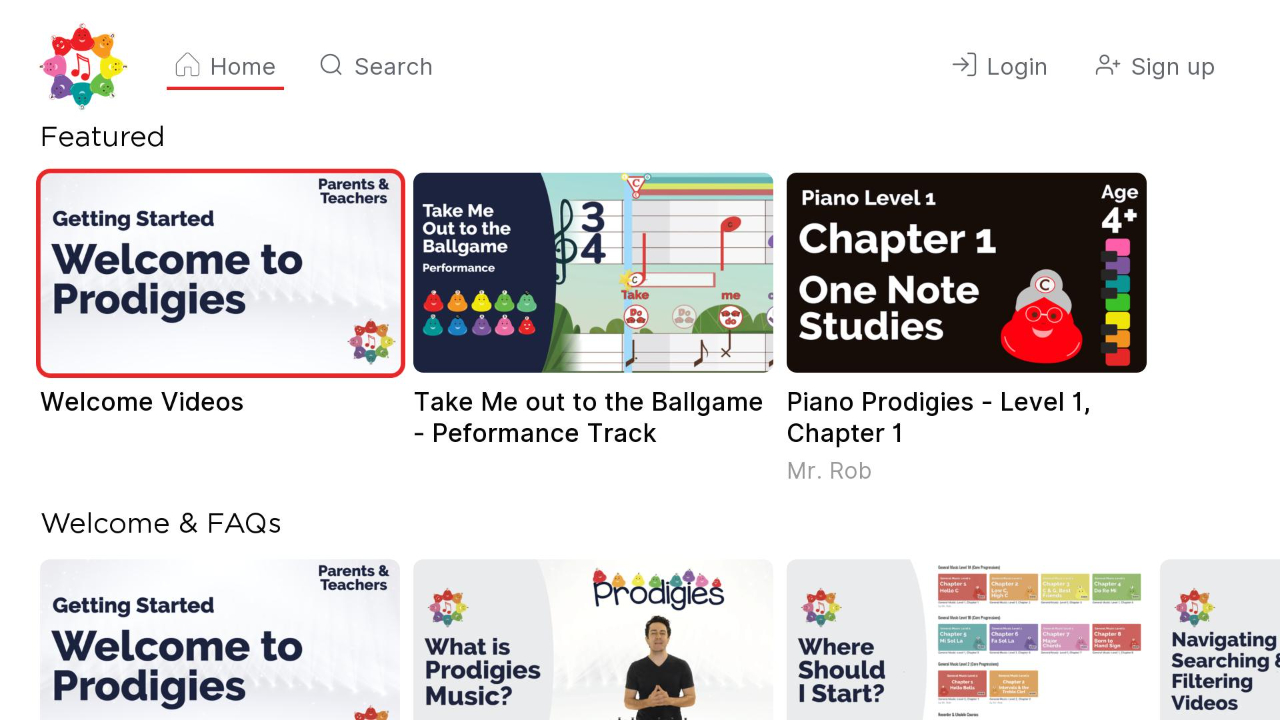
Task: Click the Welcome Videos title
Action: click(141, 402)
